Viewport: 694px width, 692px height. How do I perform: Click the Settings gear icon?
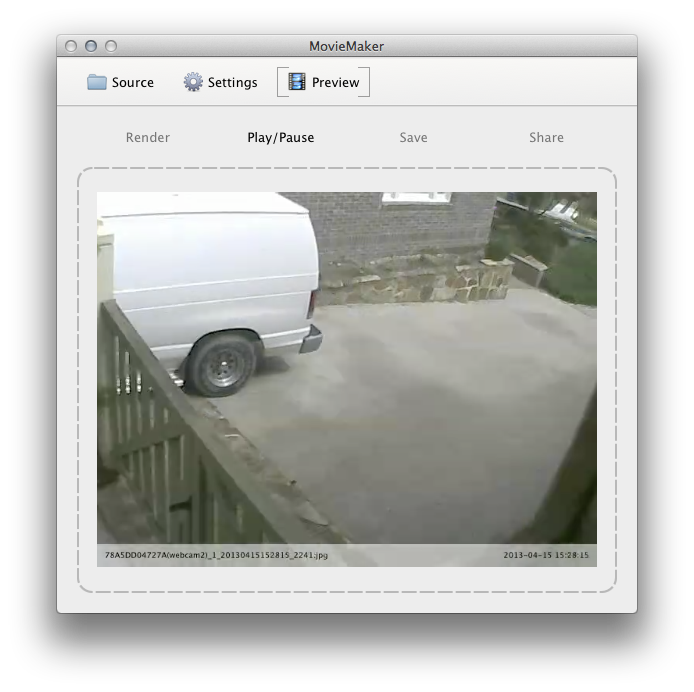(193, 82)
